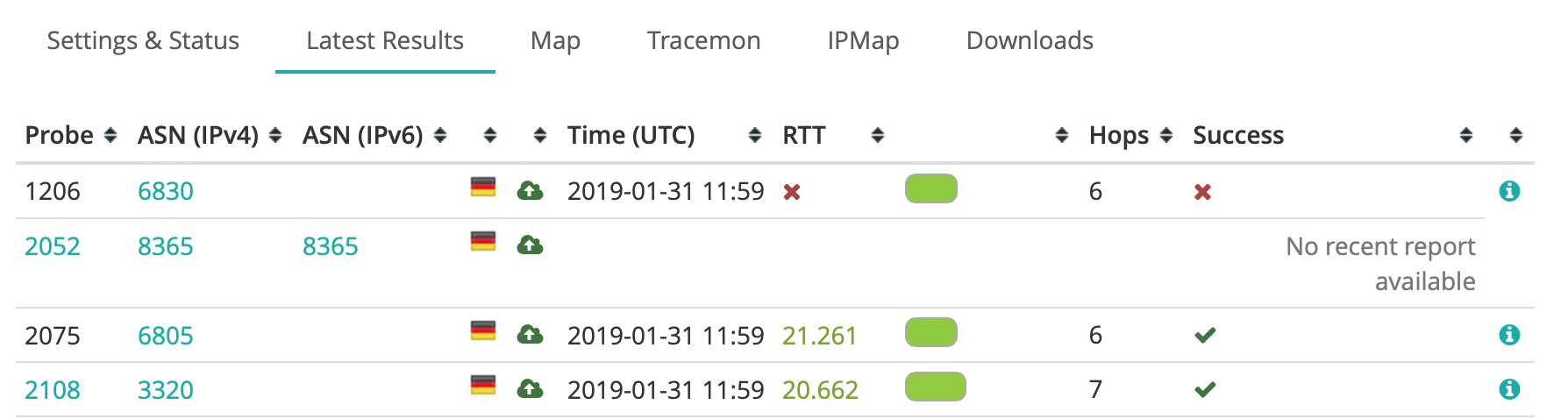The width and height of the screenshot is (1568, 419).
Task: Open info icon for probe 2075
Action: tap(1508, 335)
